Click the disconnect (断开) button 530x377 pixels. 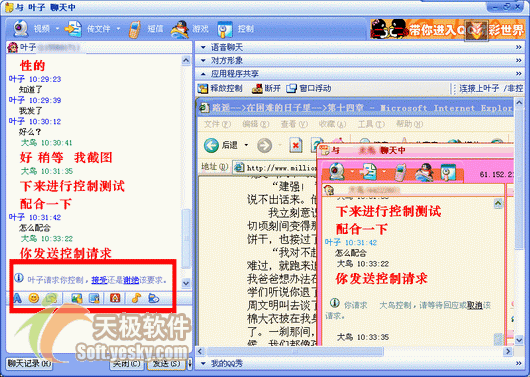tap(266, 89)
